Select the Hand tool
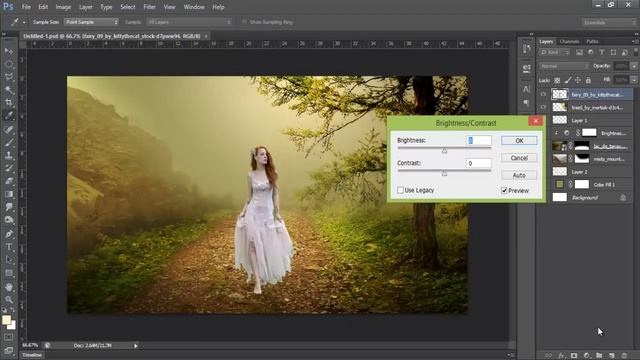 click(x=9, y=287)
